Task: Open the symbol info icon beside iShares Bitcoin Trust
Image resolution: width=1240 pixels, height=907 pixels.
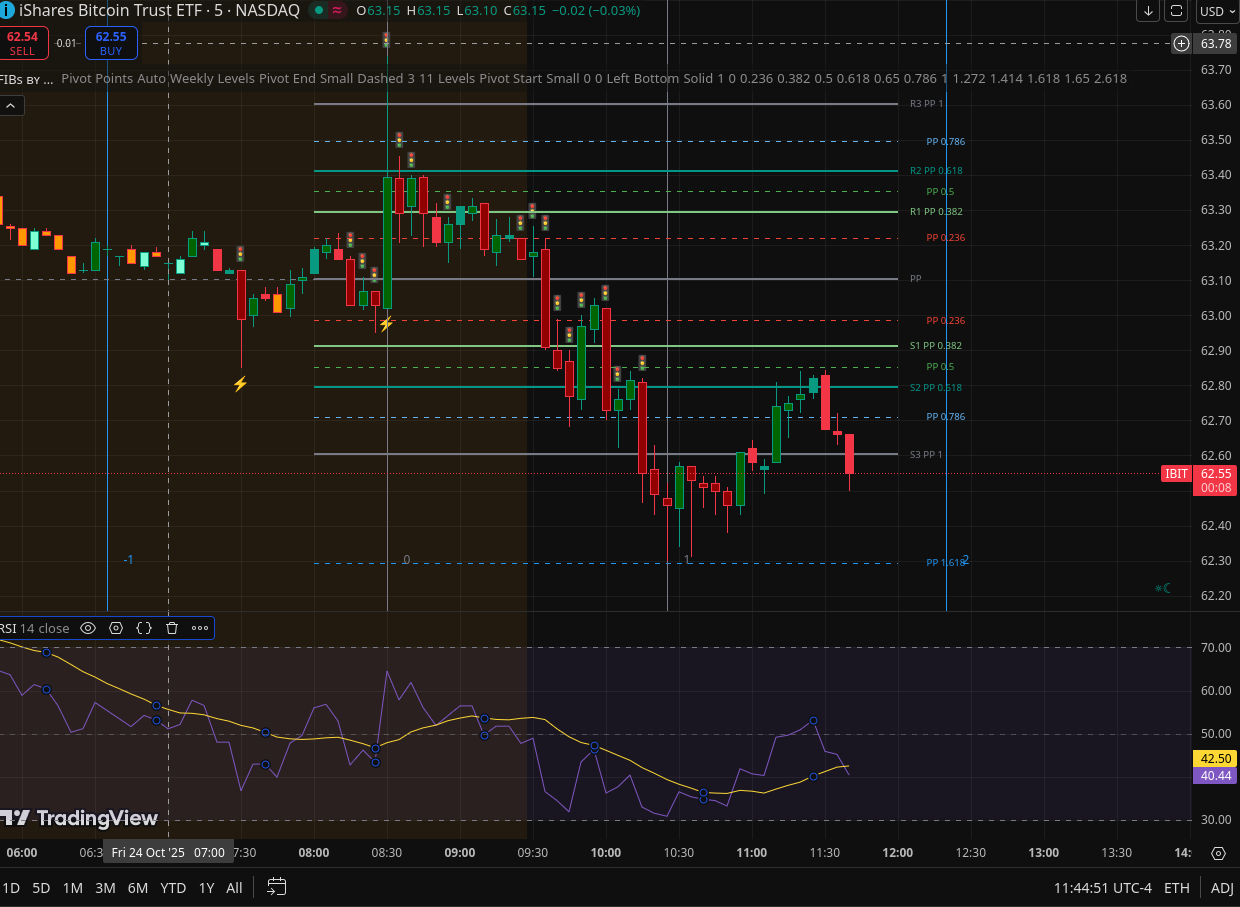Action: [6, 10]
